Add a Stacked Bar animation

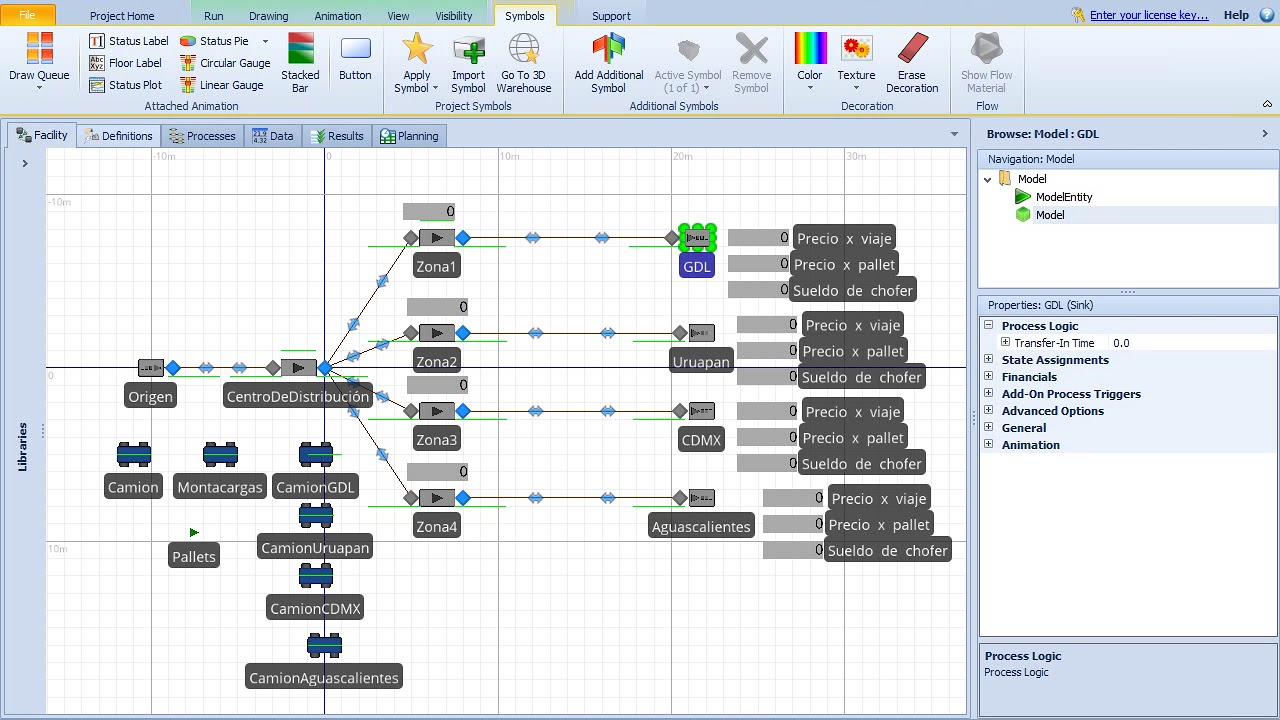tap(300, 62)
